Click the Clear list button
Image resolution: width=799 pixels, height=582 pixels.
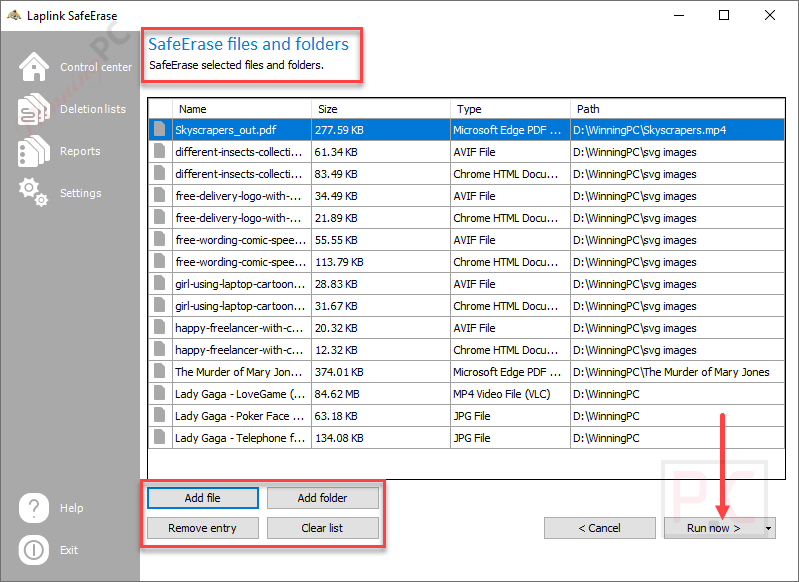pyautogui.click(x=323, y=528)
